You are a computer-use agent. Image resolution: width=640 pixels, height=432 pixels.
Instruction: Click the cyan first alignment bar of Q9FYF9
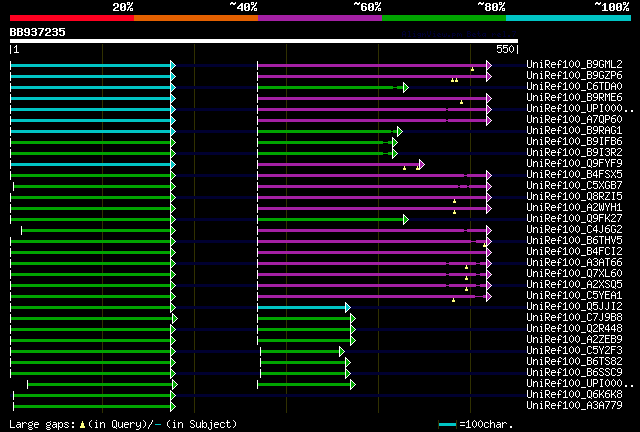[91, 165]
